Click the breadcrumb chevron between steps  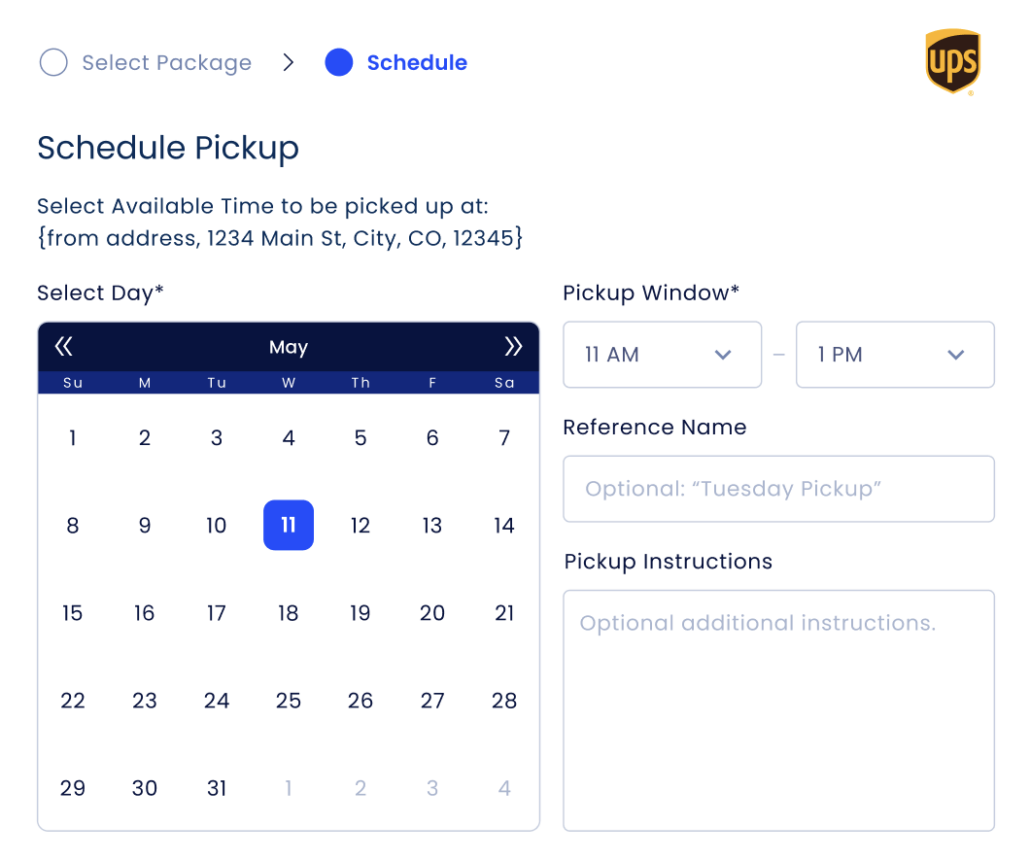point(288,62)
